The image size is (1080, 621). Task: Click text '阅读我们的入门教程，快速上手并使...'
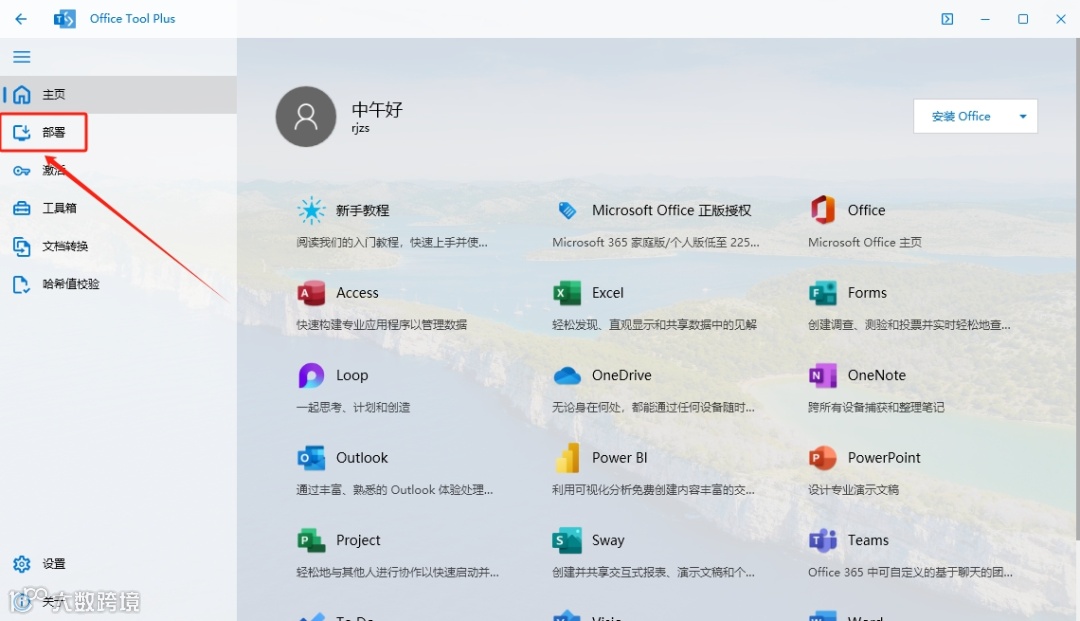tap(392, 242)
